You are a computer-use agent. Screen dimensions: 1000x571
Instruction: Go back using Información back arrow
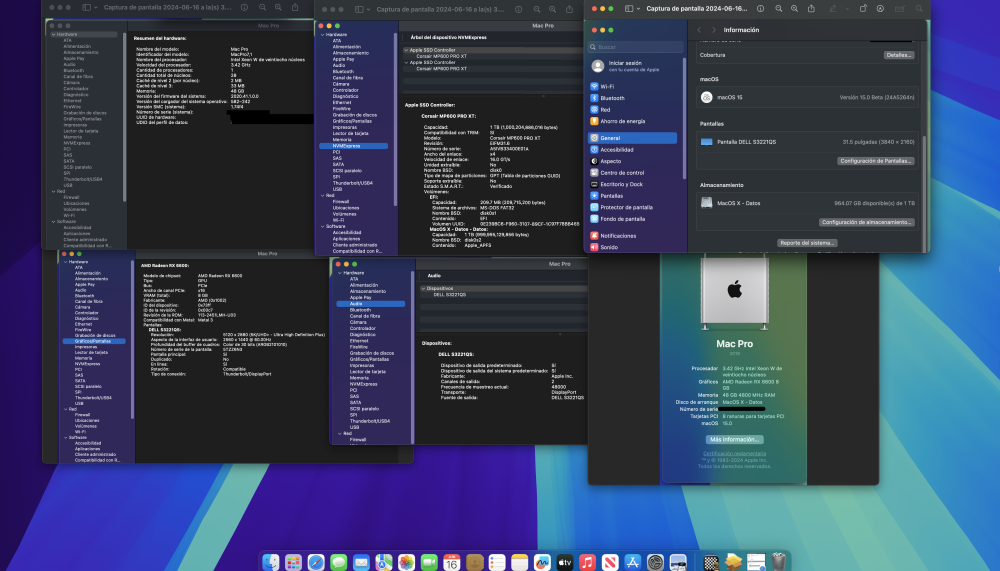[x=700, y=30]
